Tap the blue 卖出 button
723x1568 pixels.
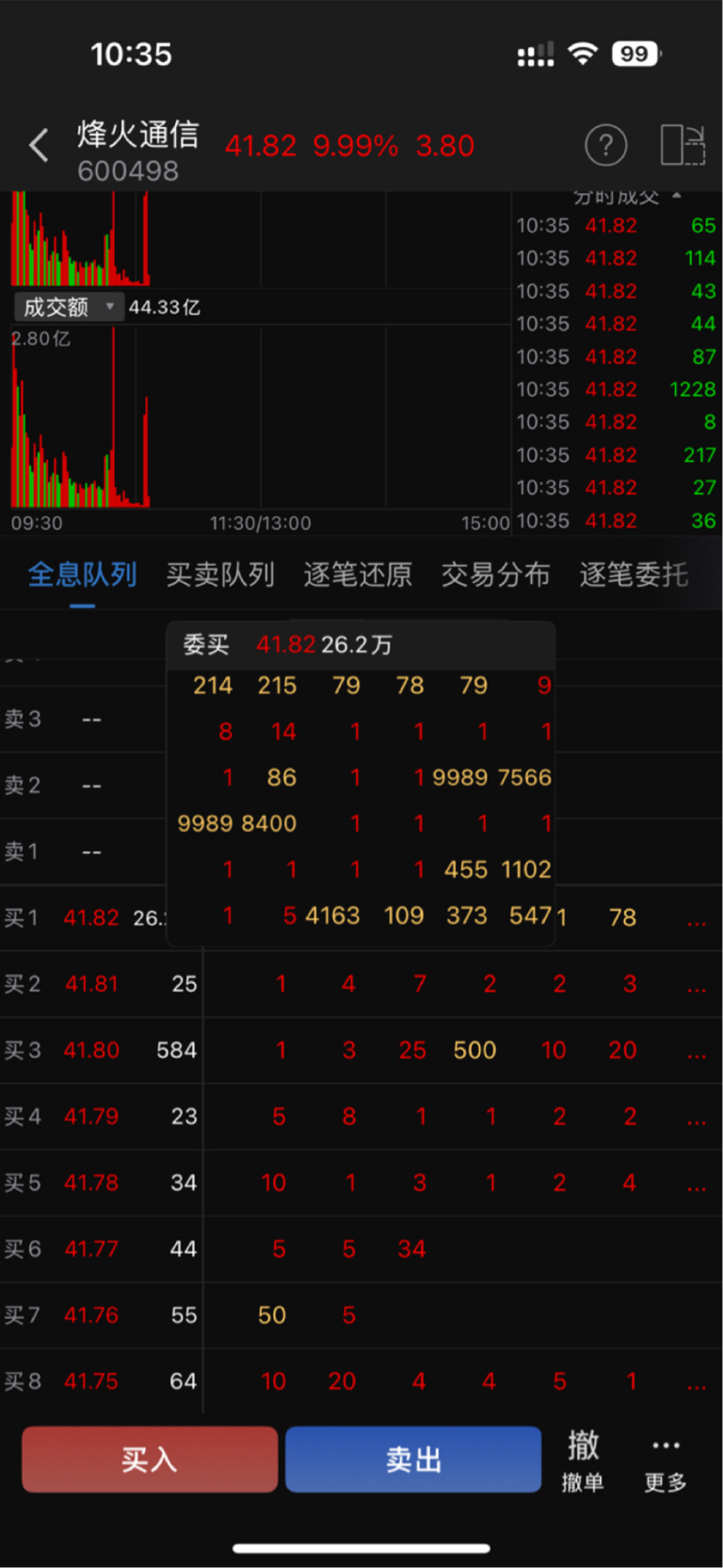(x=413, y=1460)
